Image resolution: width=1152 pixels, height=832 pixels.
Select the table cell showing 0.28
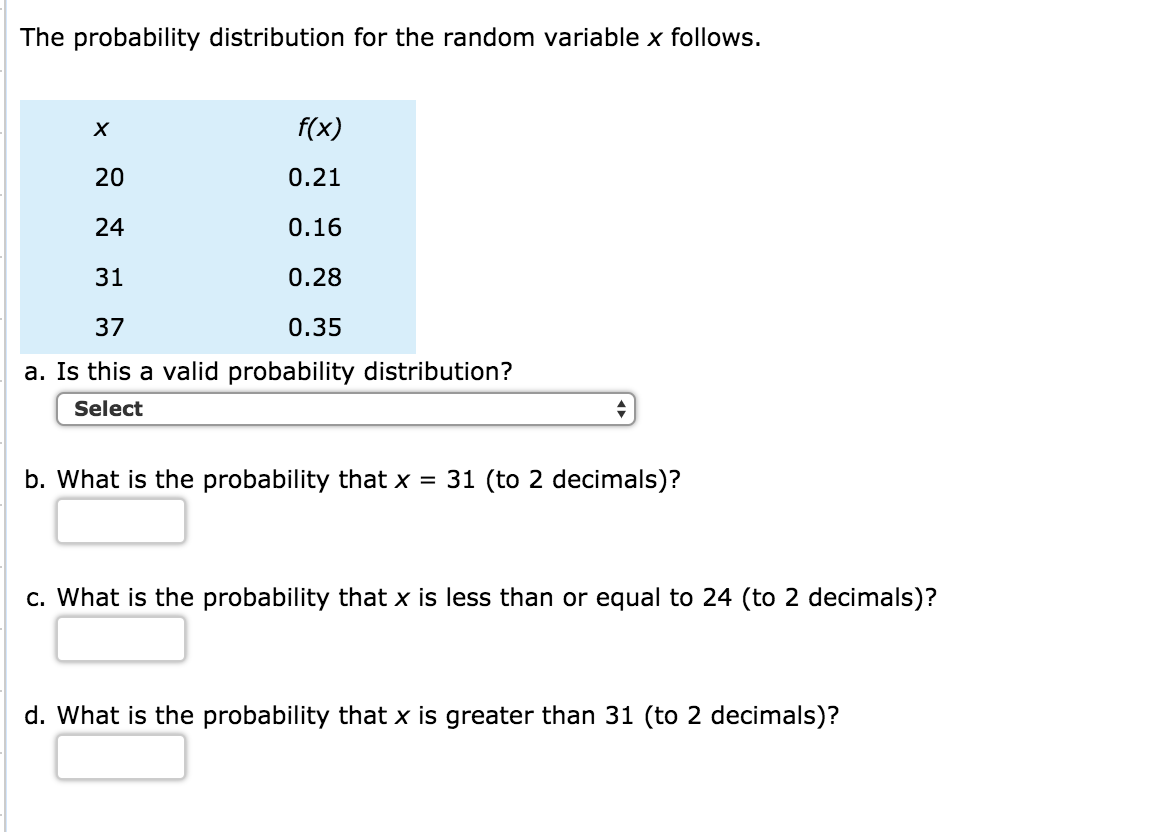click(315, 276)
